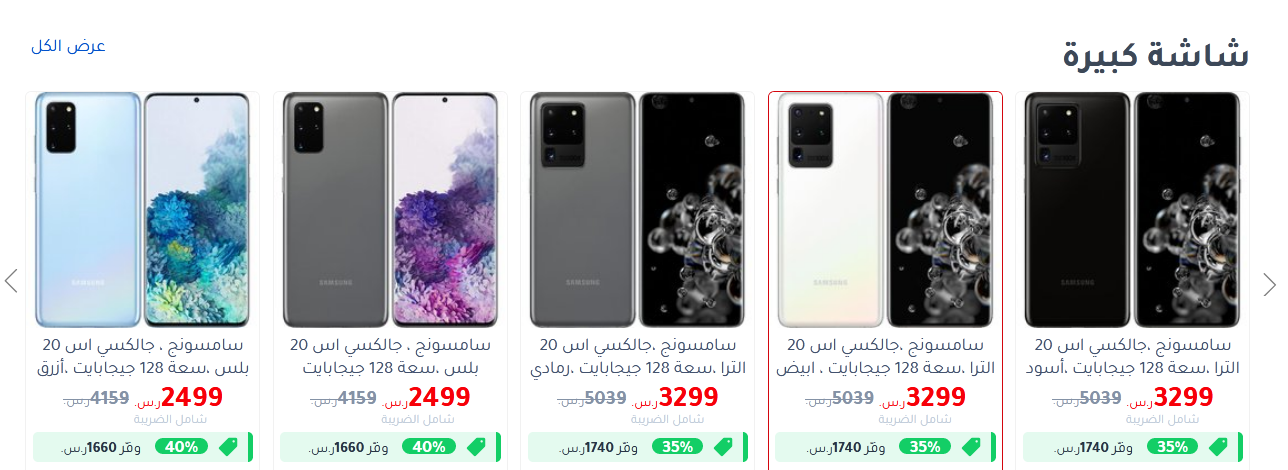Click discount tag icon on gray S20 Ultra
Viewport: 1288px width, 470px height.
tap(724, 447)
